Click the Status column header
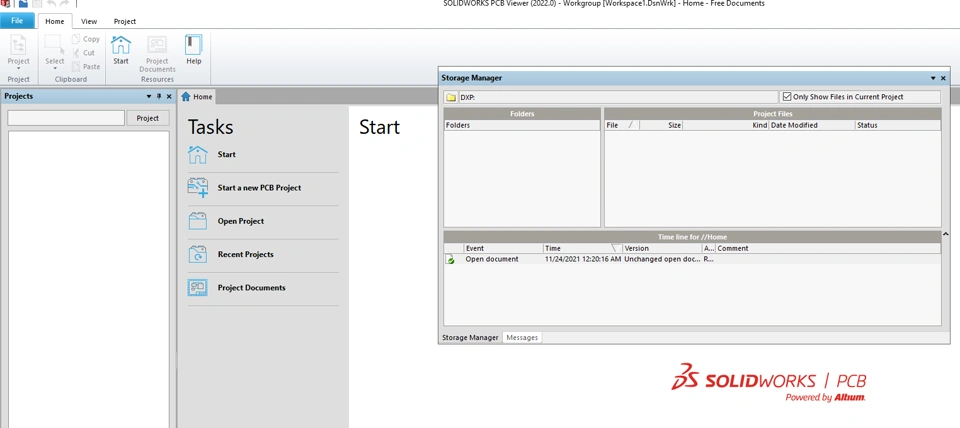The image size is (960, 428). [898, 125]
